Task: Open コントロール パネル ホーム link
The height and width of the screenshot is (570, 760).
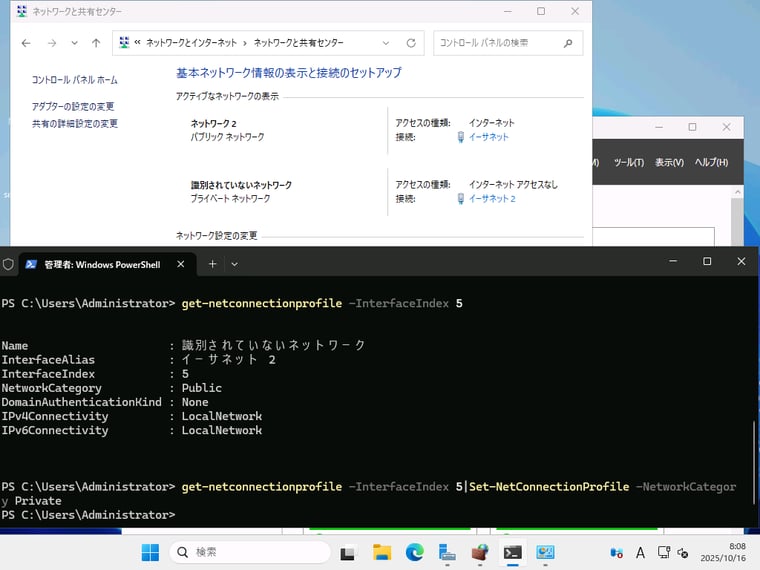Action: tap(75, 80)
